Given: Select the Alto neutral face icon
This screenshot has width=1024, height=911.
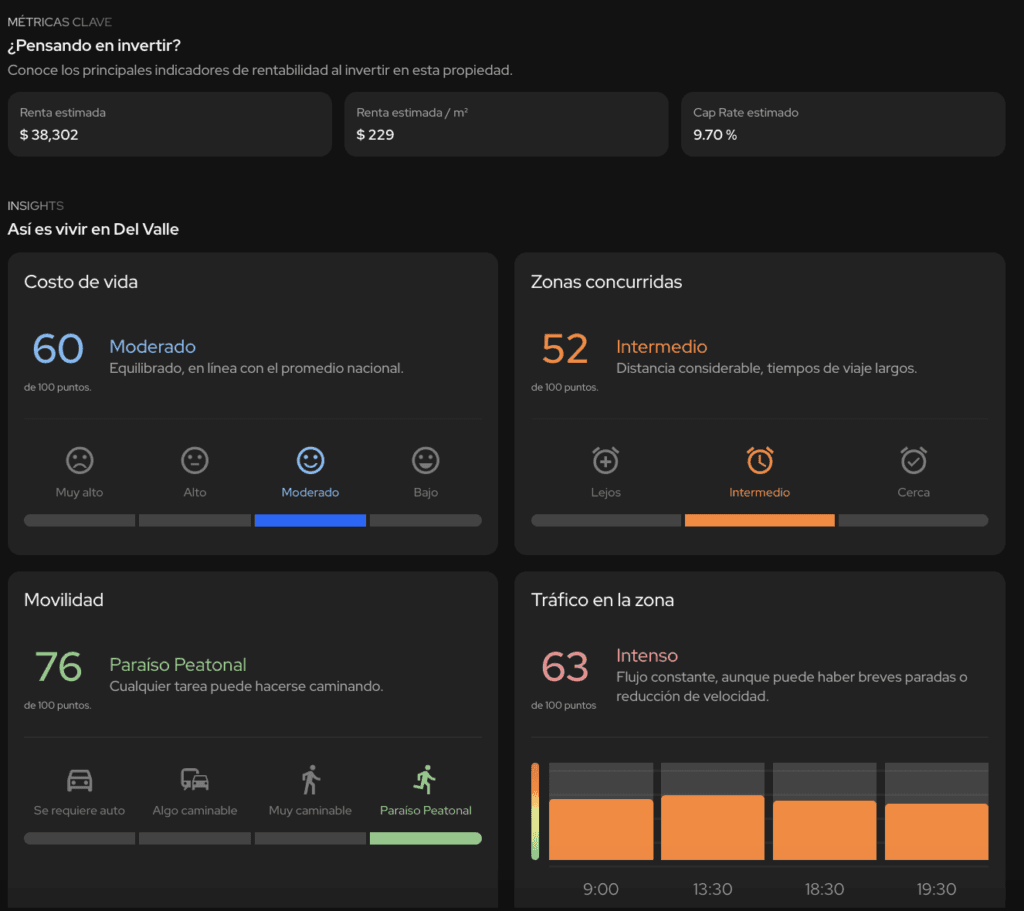Looking at the screenshot, I should [x=195, y=460].
